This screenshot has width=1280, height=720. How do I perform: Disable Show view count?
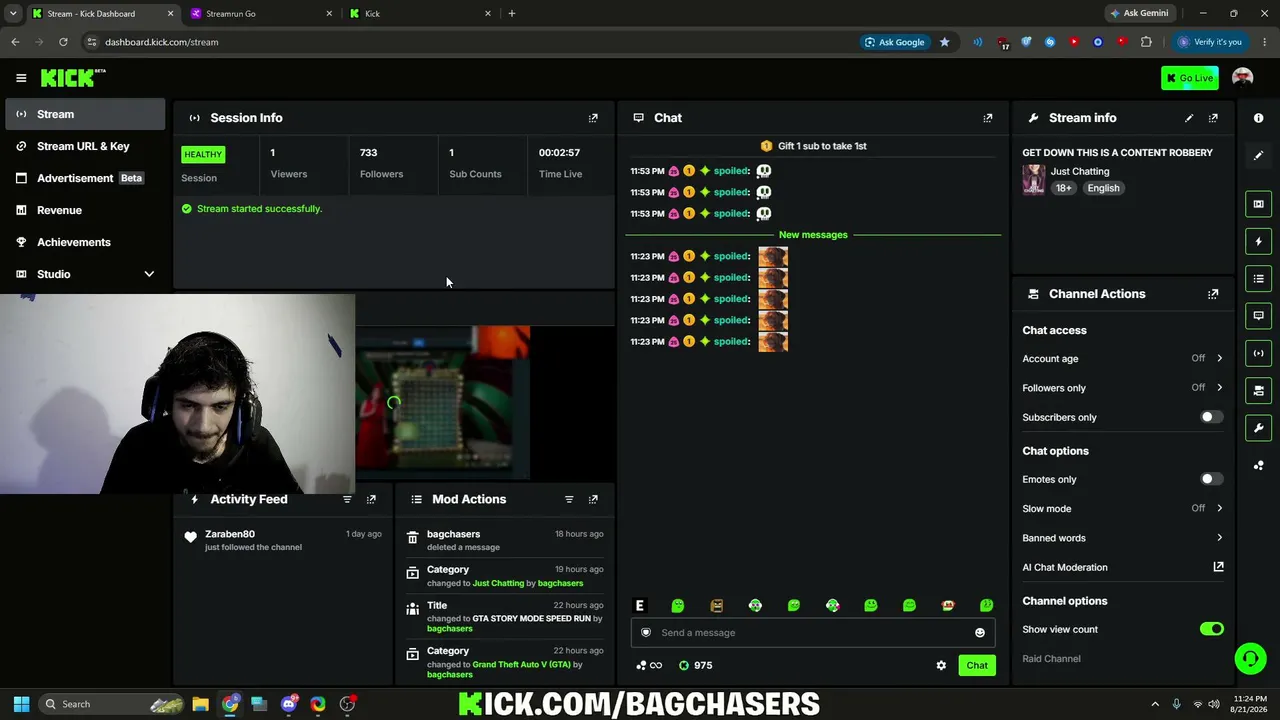click(1211, 629)
